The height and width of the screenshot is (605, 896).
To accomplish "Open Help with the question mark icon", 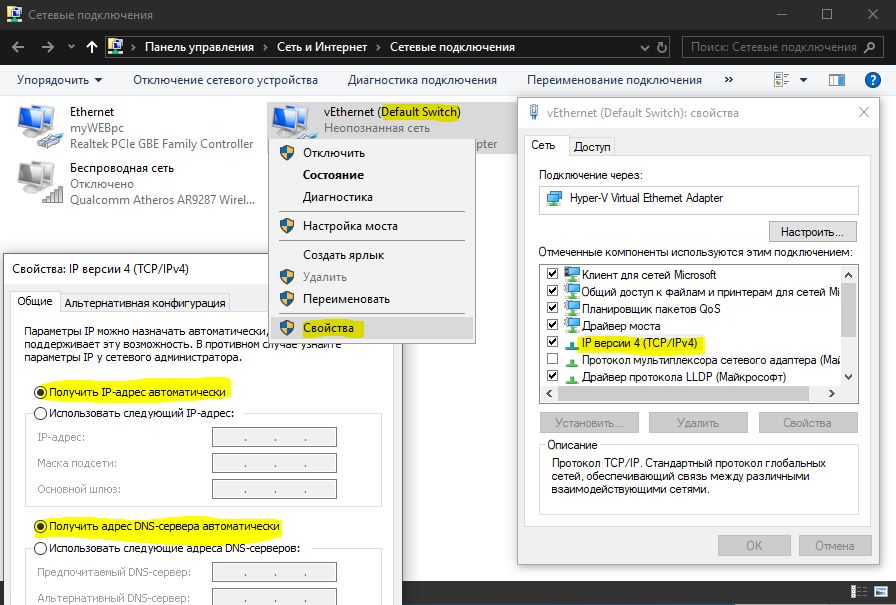I will point(873,80).
